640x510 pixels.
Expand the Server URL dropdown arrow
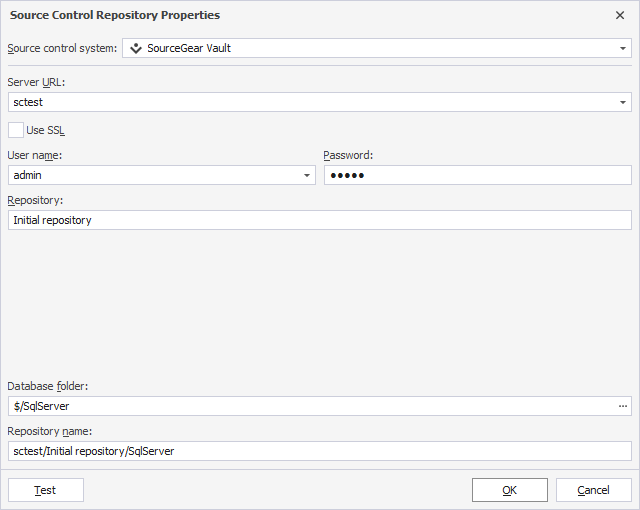point(622,102)
